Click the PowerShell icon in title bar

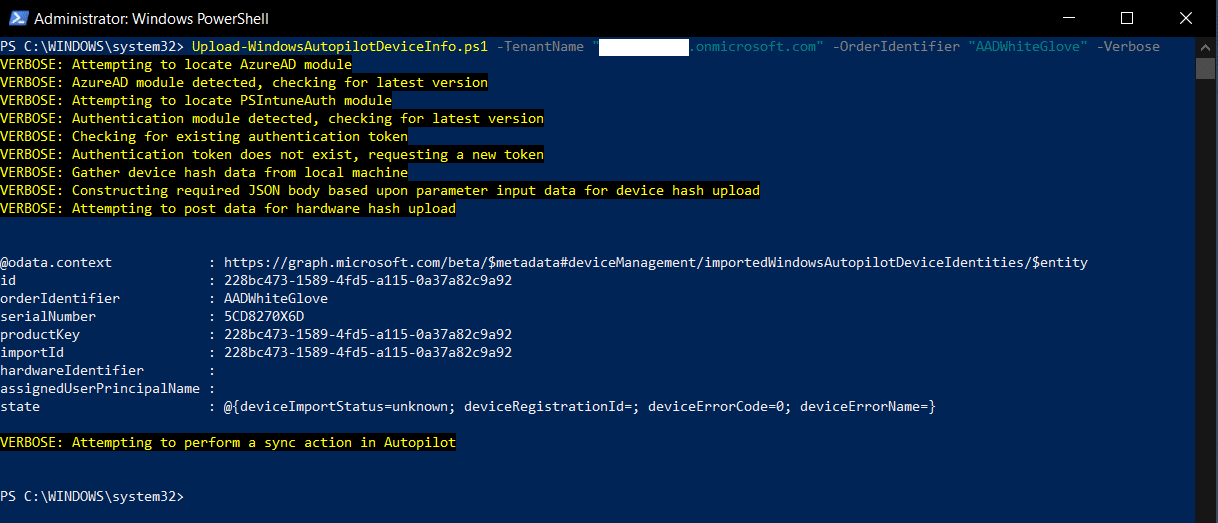click(17, 18)
